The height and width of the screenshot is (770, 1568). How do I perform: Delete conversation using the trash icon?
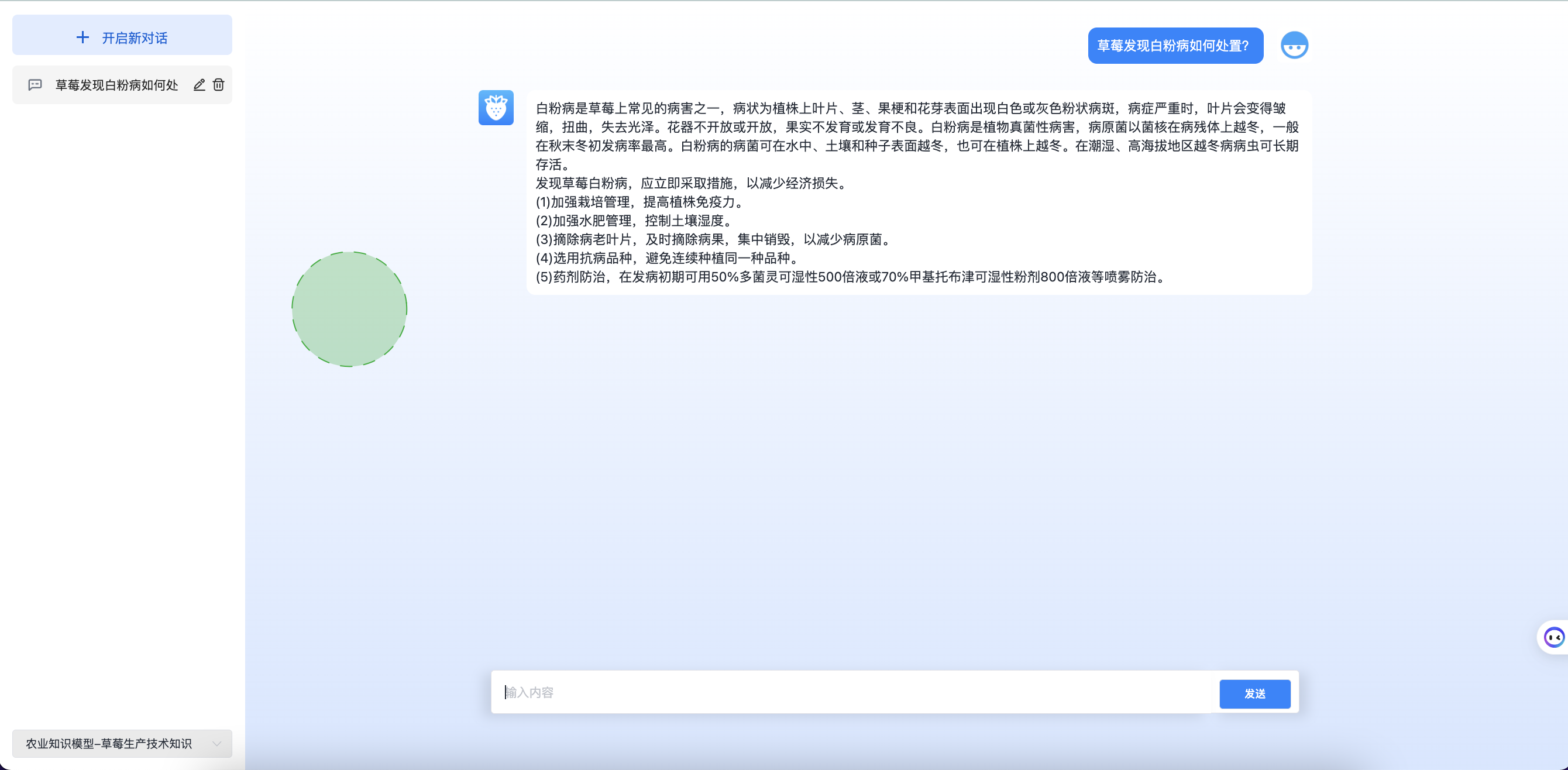[218, 85]
